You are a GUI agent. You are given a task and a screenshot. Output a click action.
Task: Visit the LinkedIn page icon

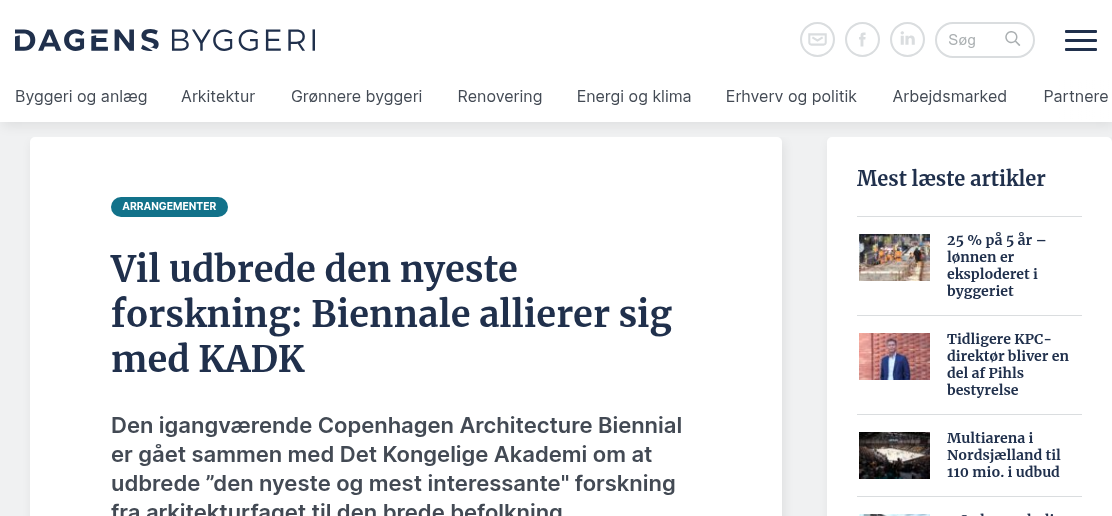click(907, 40)
